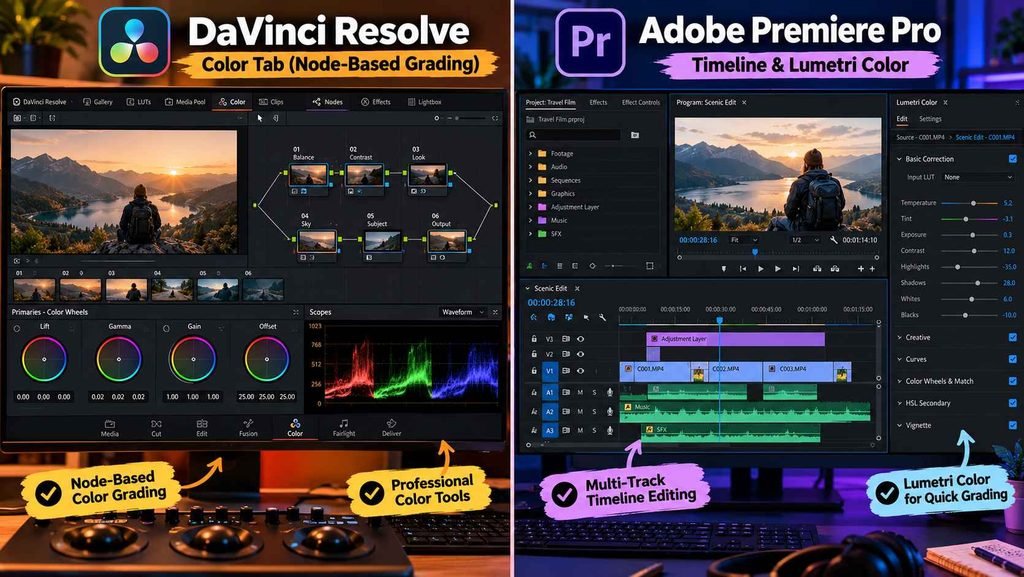Open the Gallery panel in DaVinci Resolve
The height and width of the screenshot is (577, 1024).
point(98,102)
